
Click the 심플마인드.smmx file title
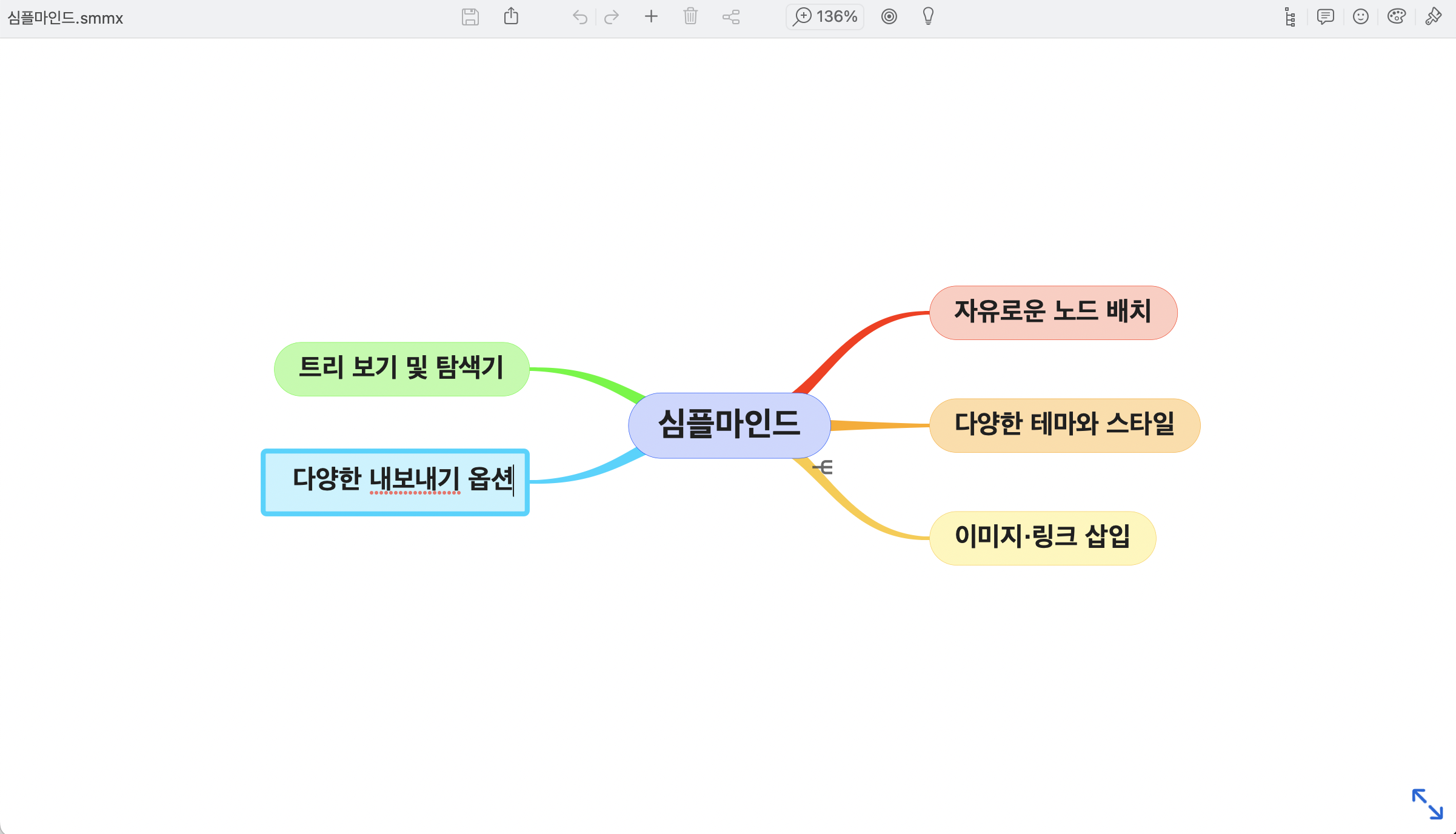tap(65, 18)
